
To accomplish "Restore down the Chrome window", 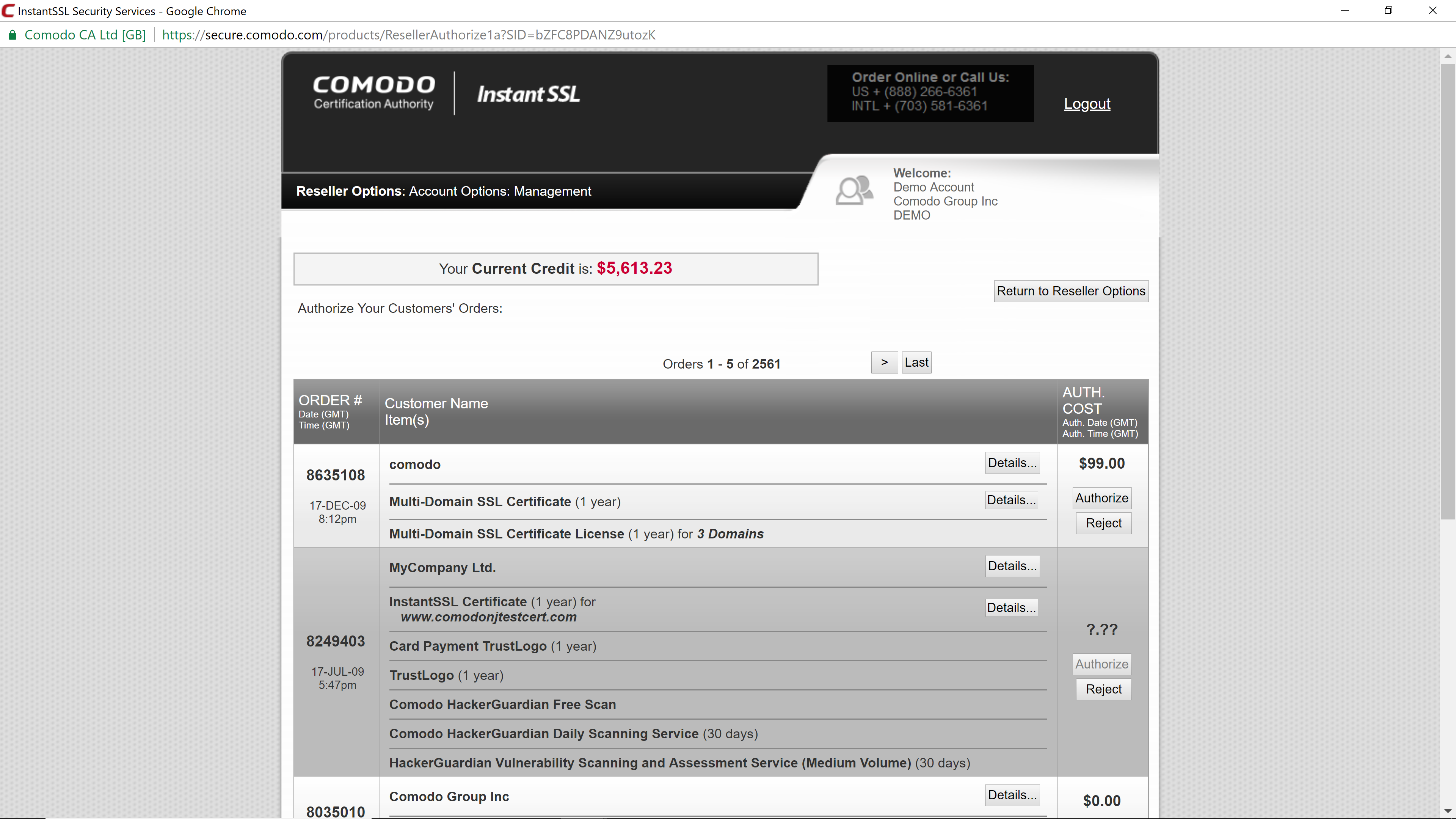I will pos(1388,11).
